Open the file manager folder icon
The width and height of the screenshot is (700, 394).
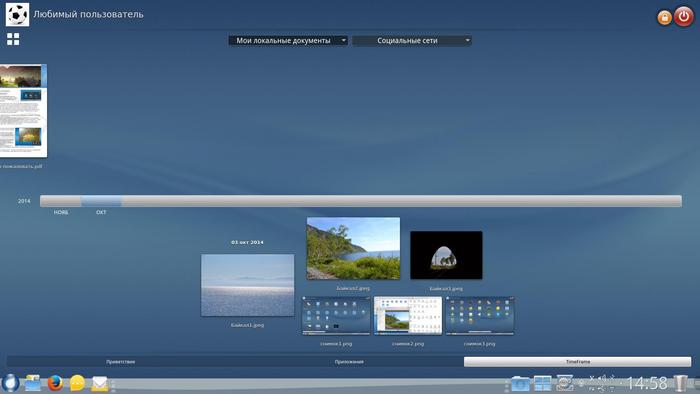(x=33, y=383)
